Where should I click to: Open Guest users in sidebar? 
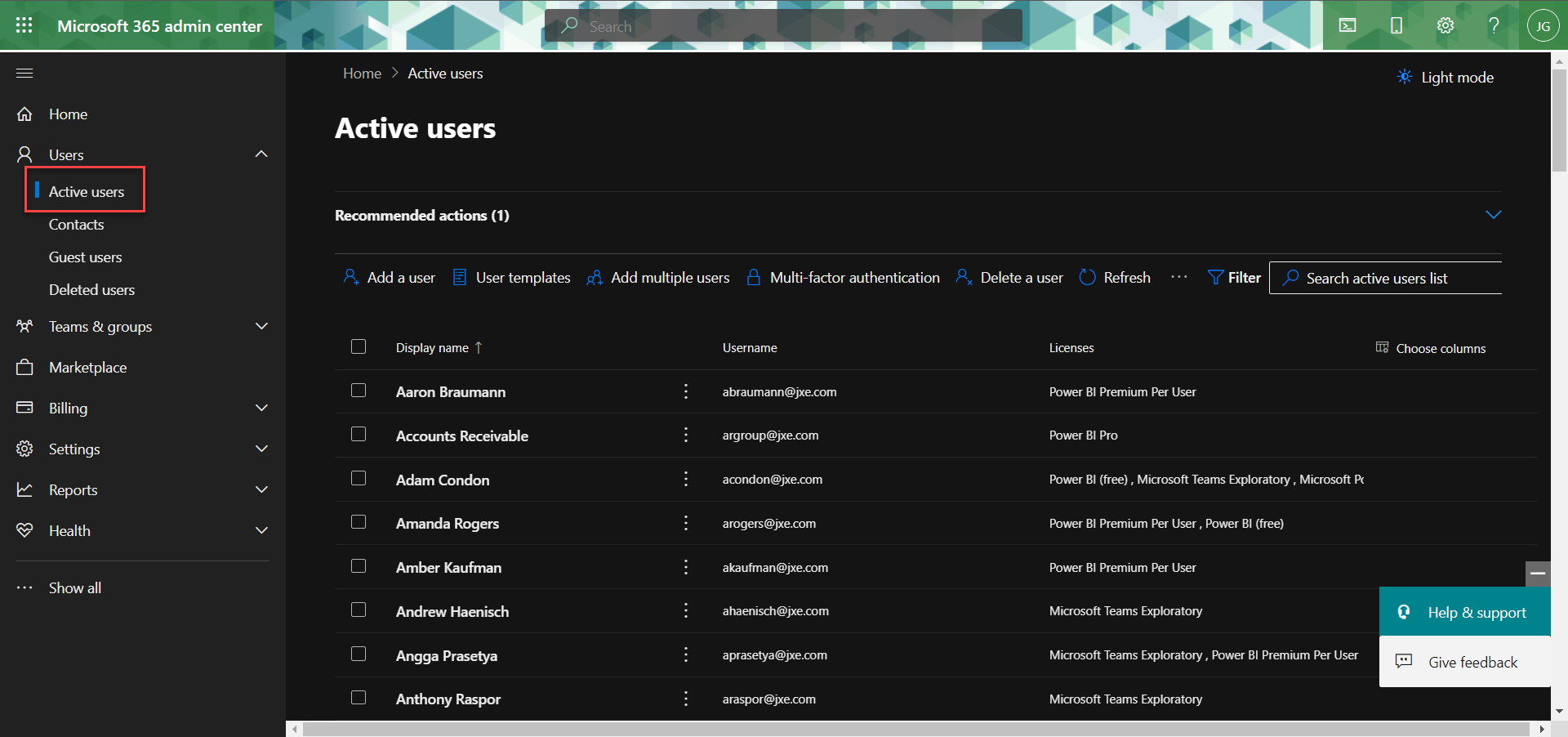pos(85,257)
